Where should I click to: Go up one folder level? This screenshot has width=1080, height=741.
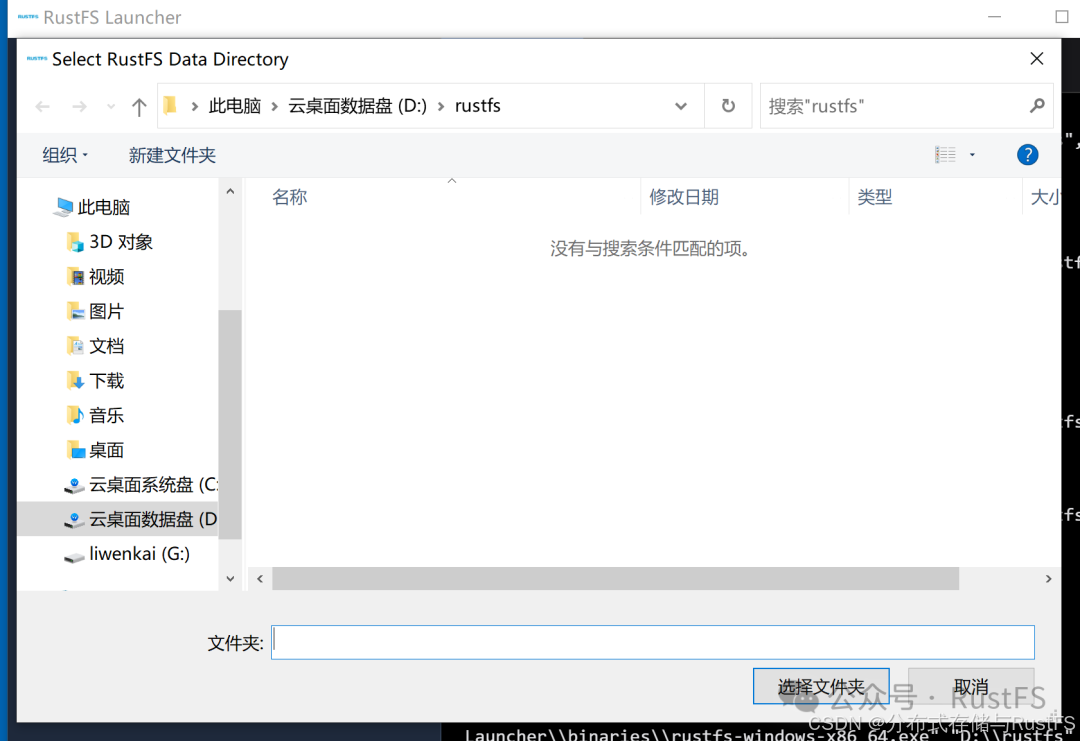[139, 107]
